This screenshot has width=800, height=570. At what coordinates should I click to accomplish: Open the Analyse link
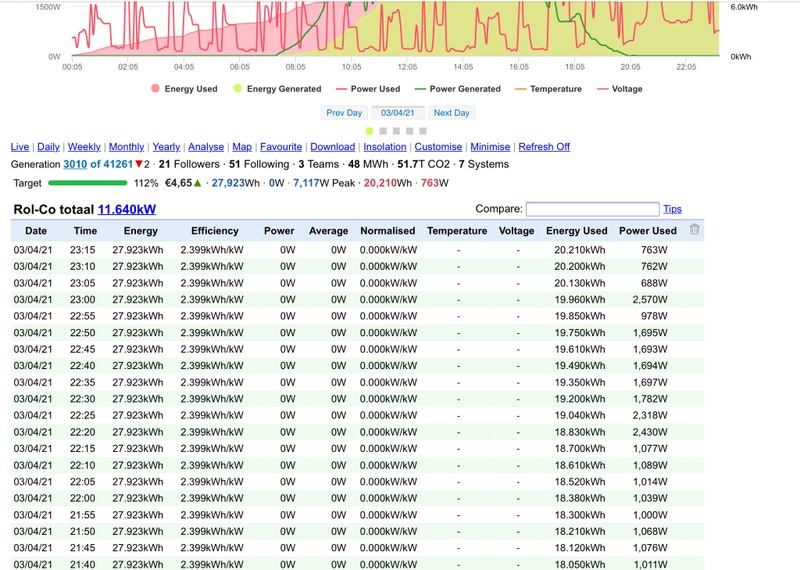tap(206, 147)
